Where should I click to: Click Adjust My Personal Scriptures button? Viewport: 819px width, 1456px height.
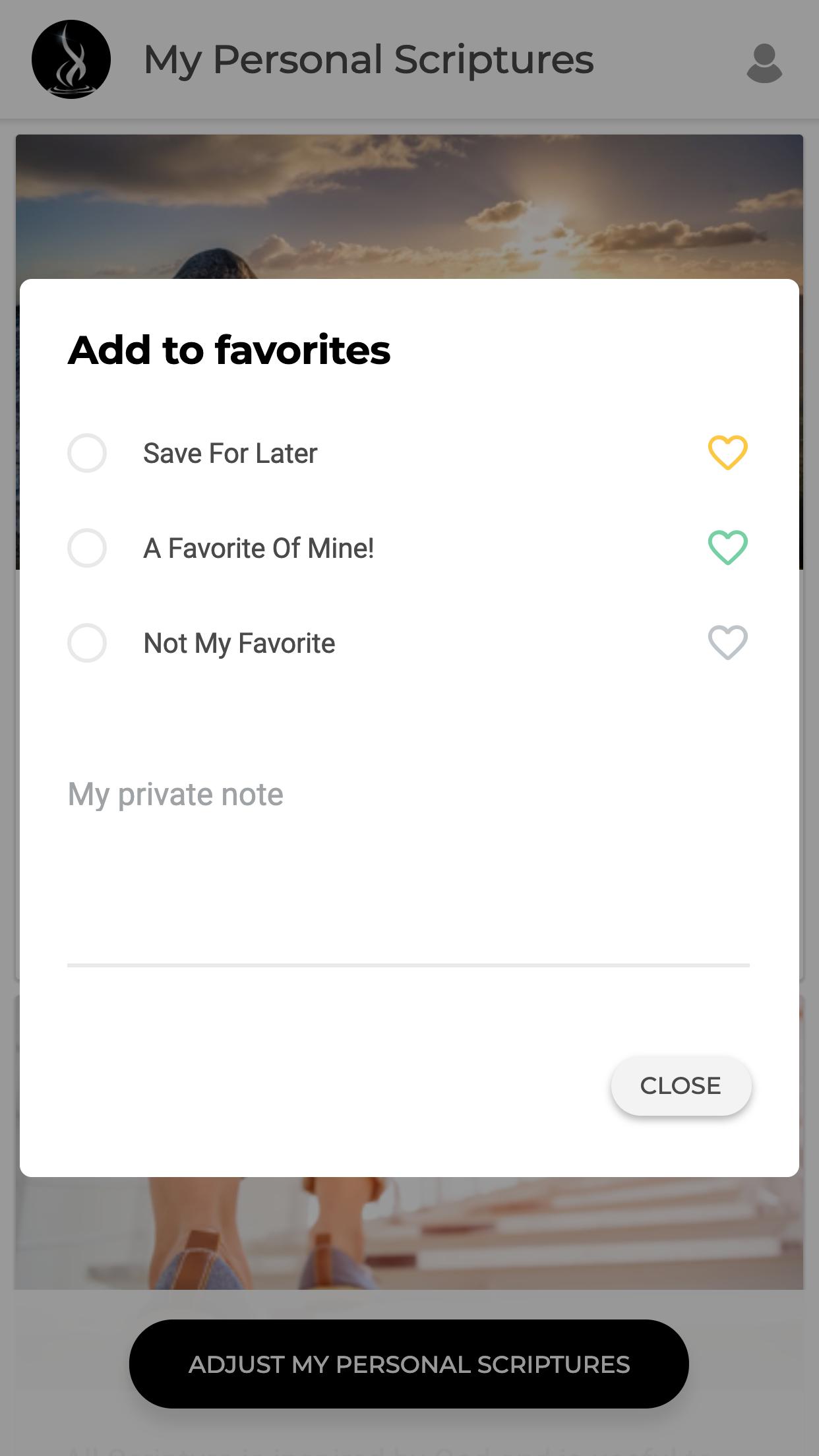[409, 1364]
